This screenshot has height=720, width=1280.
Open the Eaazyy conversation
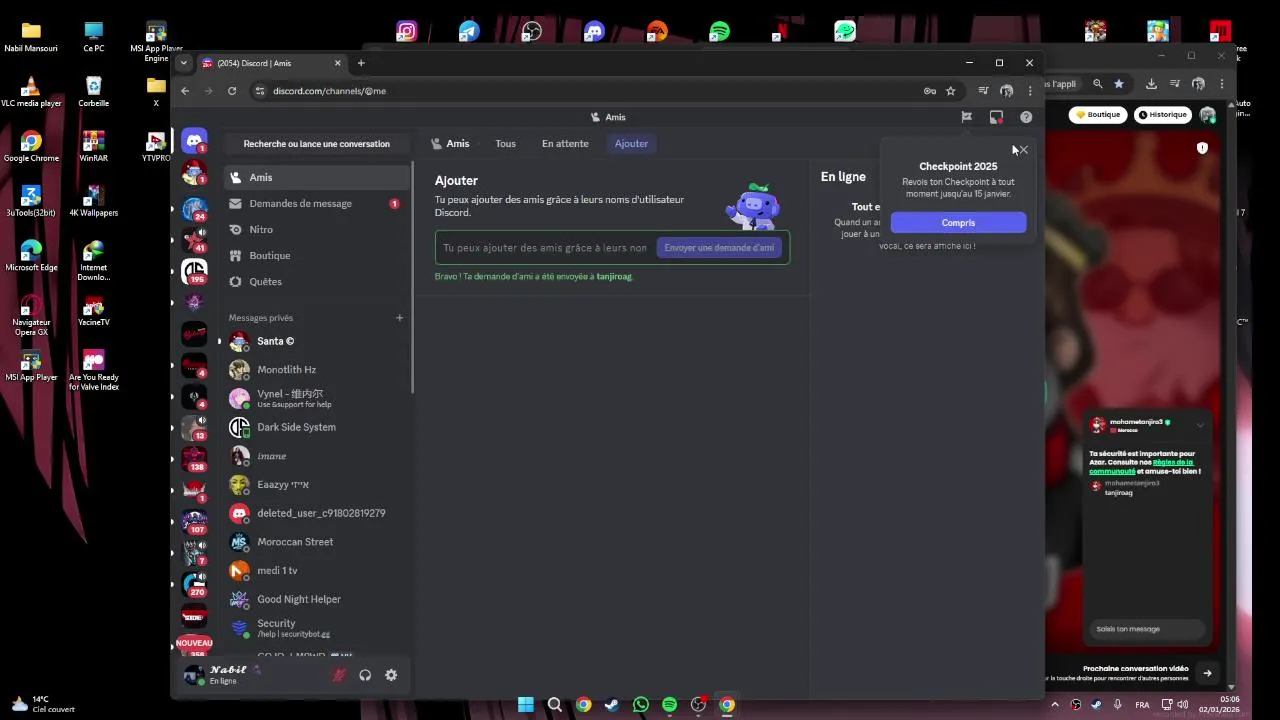point(316,485)
